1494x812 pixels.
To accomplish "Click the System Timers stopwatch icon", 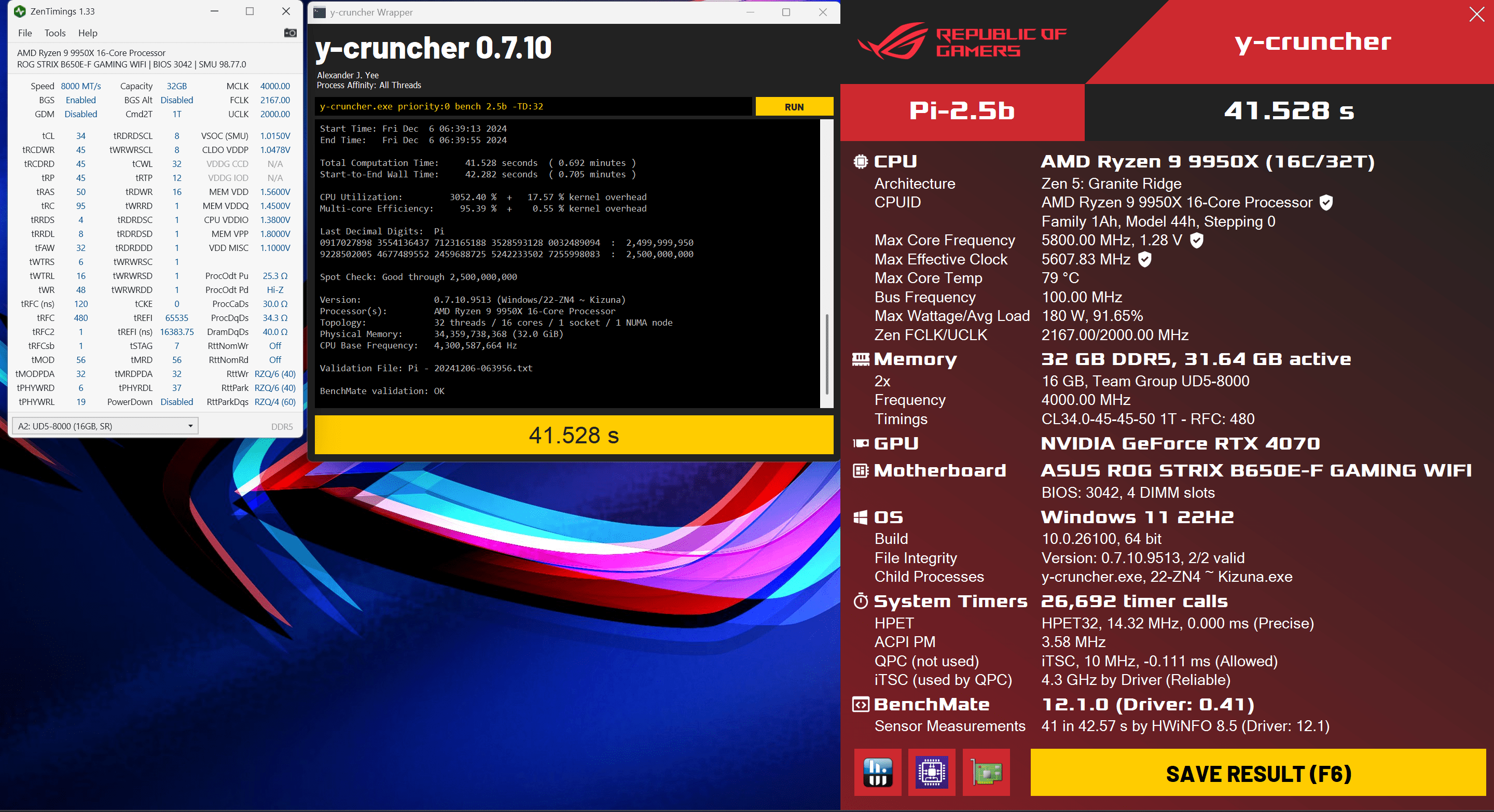I will pyautogui.click(x=861, y=601).
